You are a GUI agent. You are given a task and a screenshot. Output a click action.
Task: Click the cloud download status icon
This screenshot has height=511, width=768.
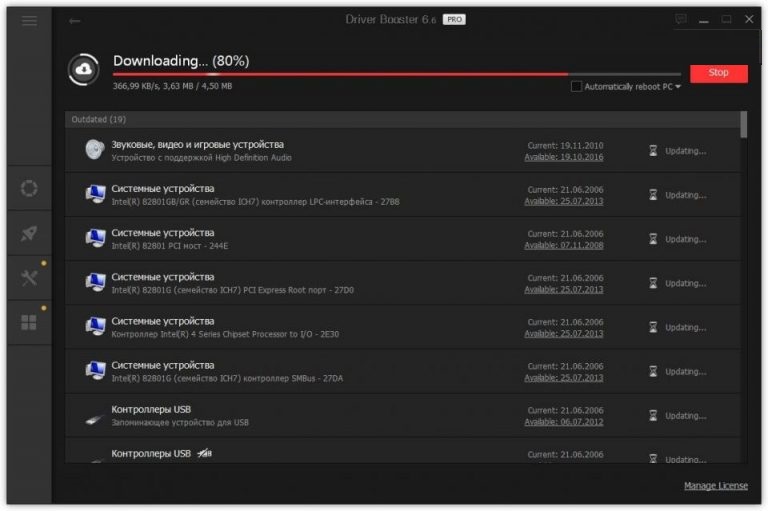click(x=84, y=70)
